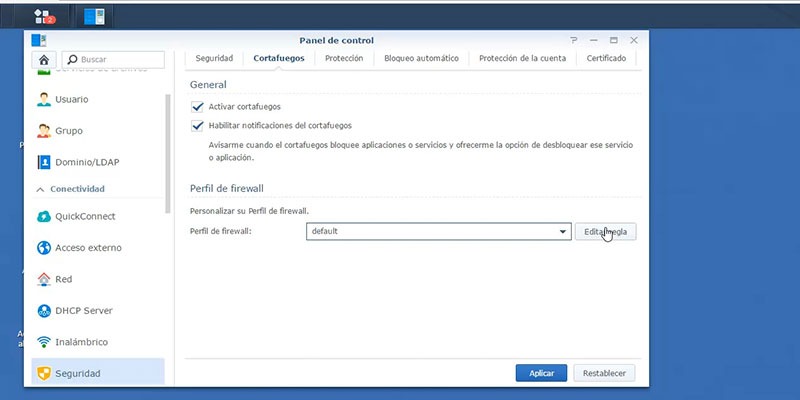Switch to the Seguridad tab
Screen dimensions: 800x400
[214, 58]
